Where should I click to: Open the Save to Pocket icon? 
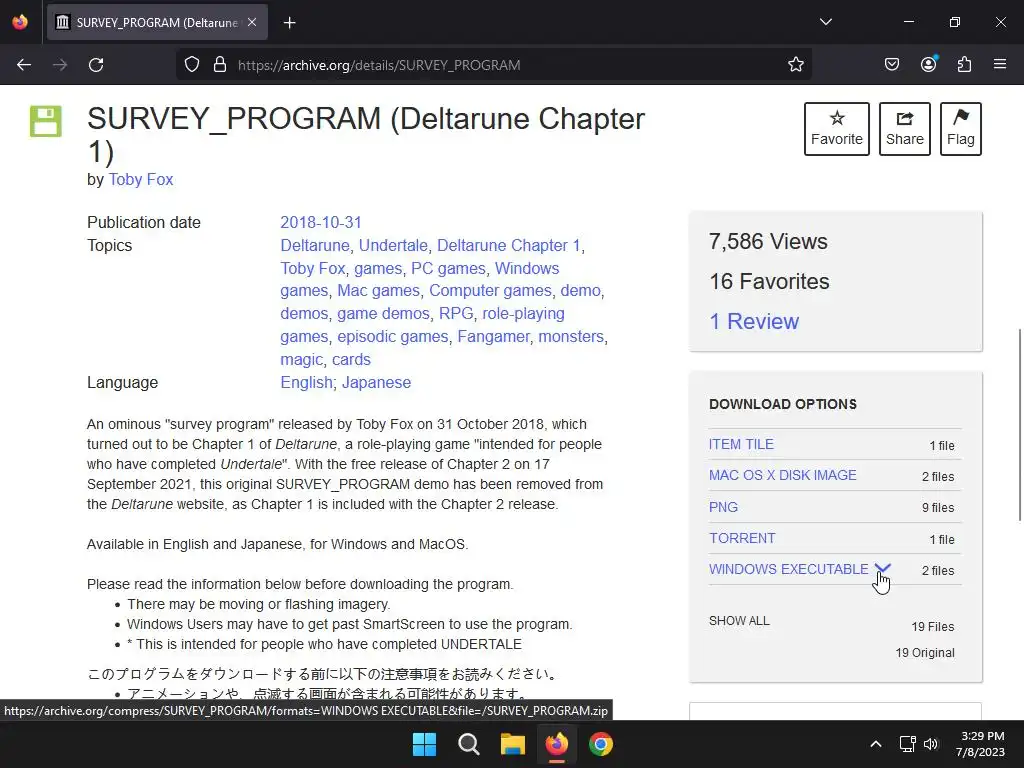click(x=892, y=65)
